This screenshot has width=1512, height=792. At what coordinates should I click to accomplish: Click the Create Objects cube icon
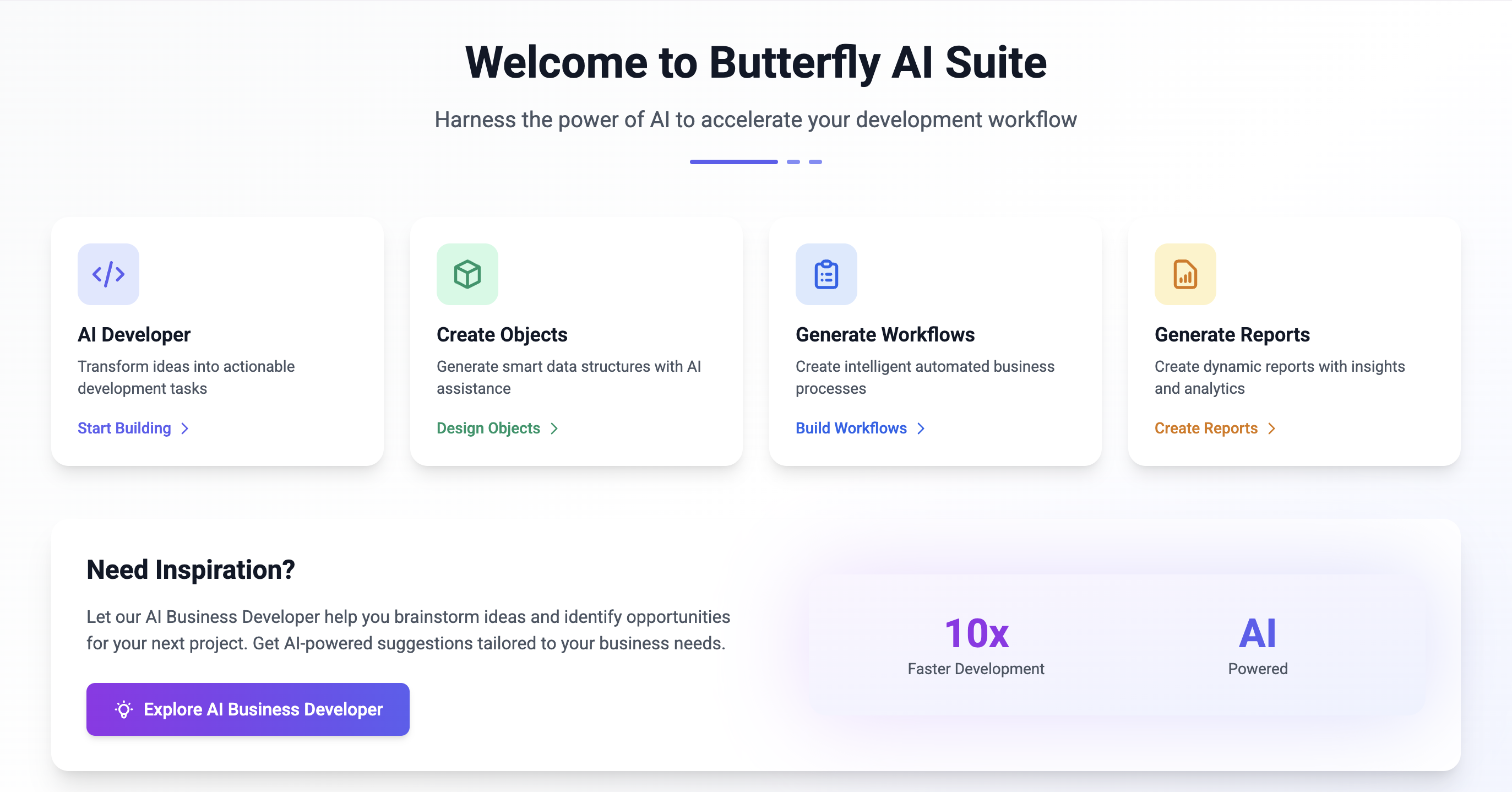[467, 274]
